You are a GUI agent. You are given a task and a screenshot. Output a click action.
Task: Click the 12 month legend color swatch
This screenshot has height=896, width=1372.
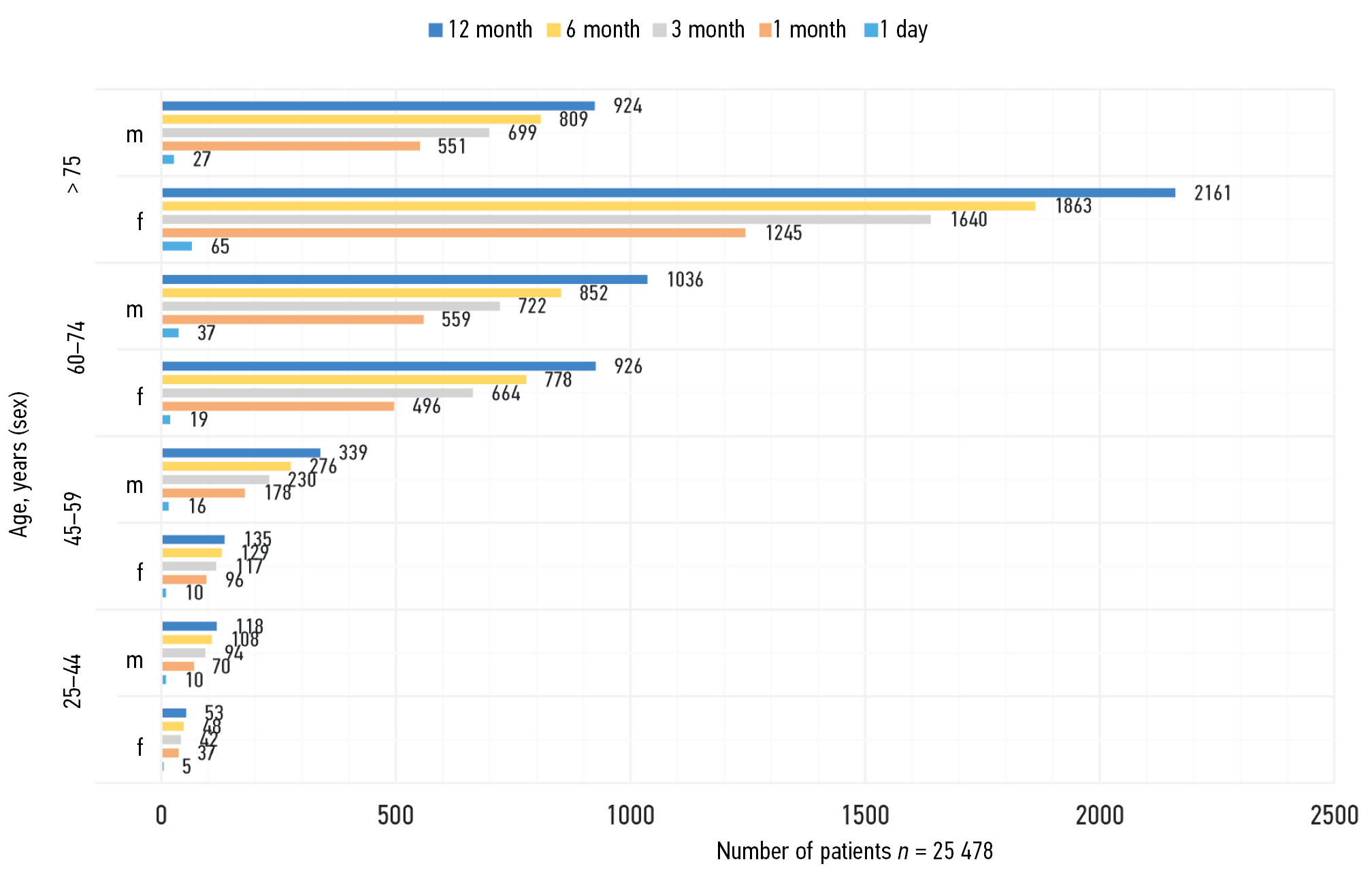coord(436,31)
